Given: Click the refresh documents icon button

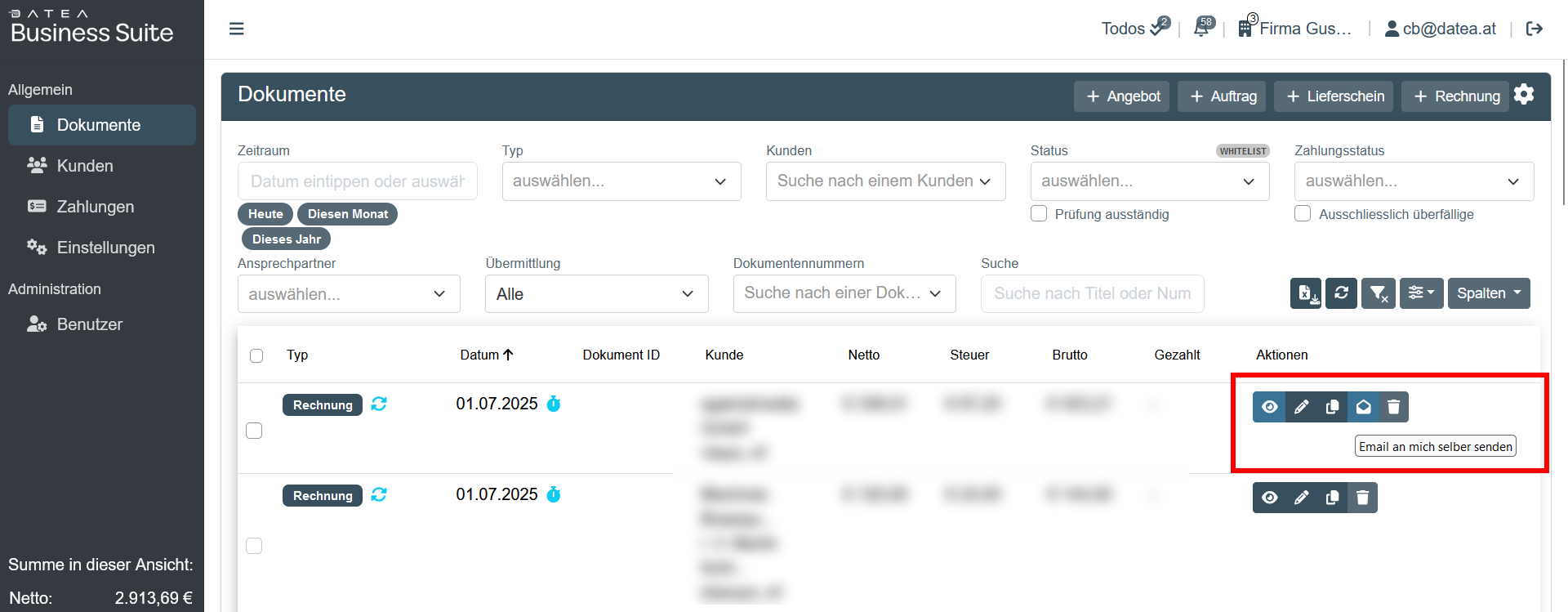Looking at the screenshot, I should [1341, 293].
